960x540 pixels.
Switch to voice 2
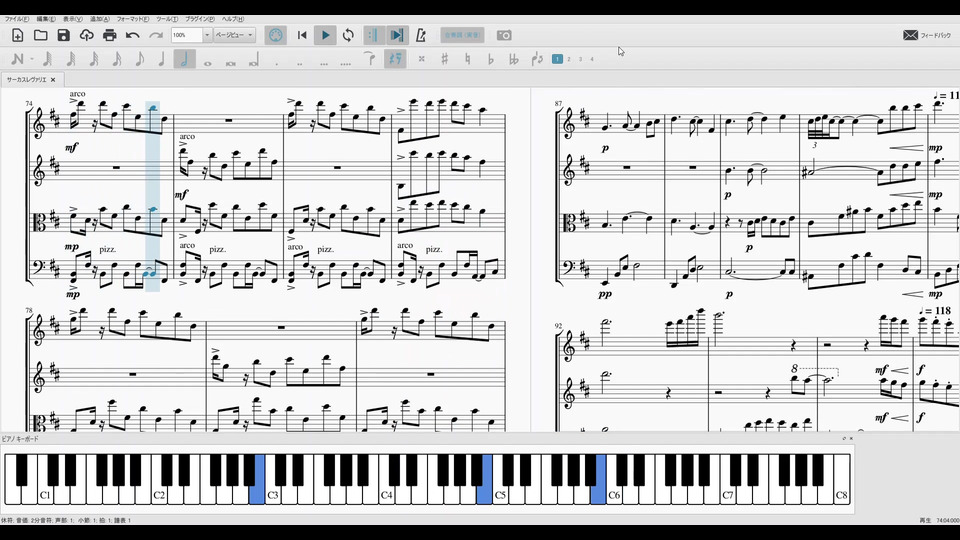[569, 59]
